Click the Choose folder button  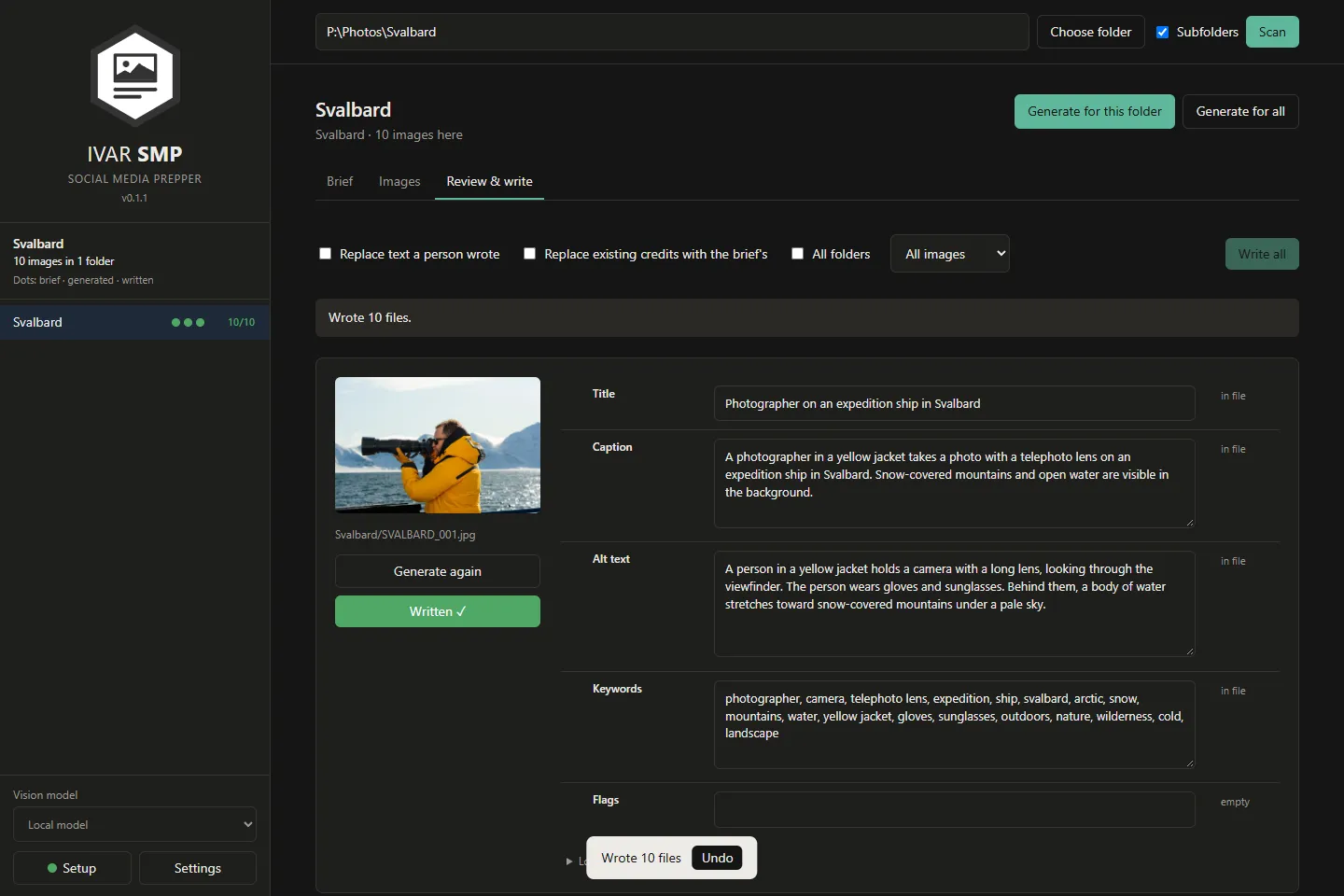click(x=1091, y=32)
